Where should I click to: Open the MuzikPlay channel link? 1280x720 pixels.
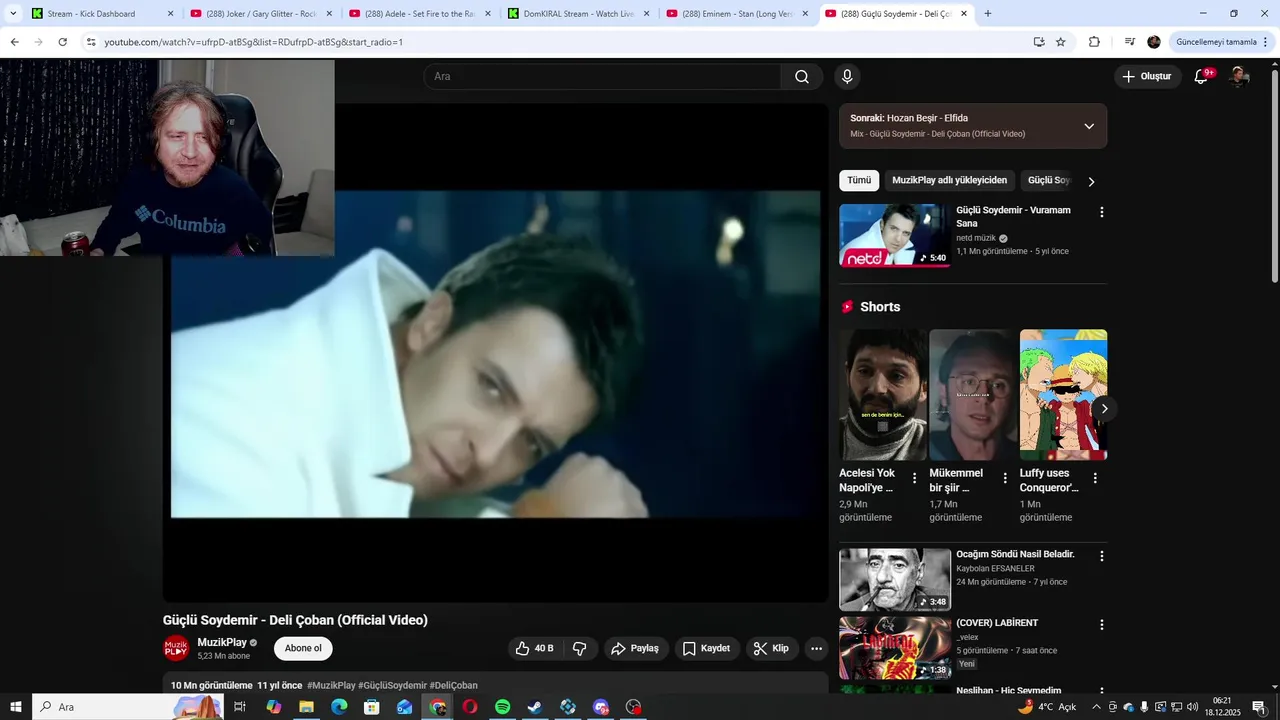[222, 642]
